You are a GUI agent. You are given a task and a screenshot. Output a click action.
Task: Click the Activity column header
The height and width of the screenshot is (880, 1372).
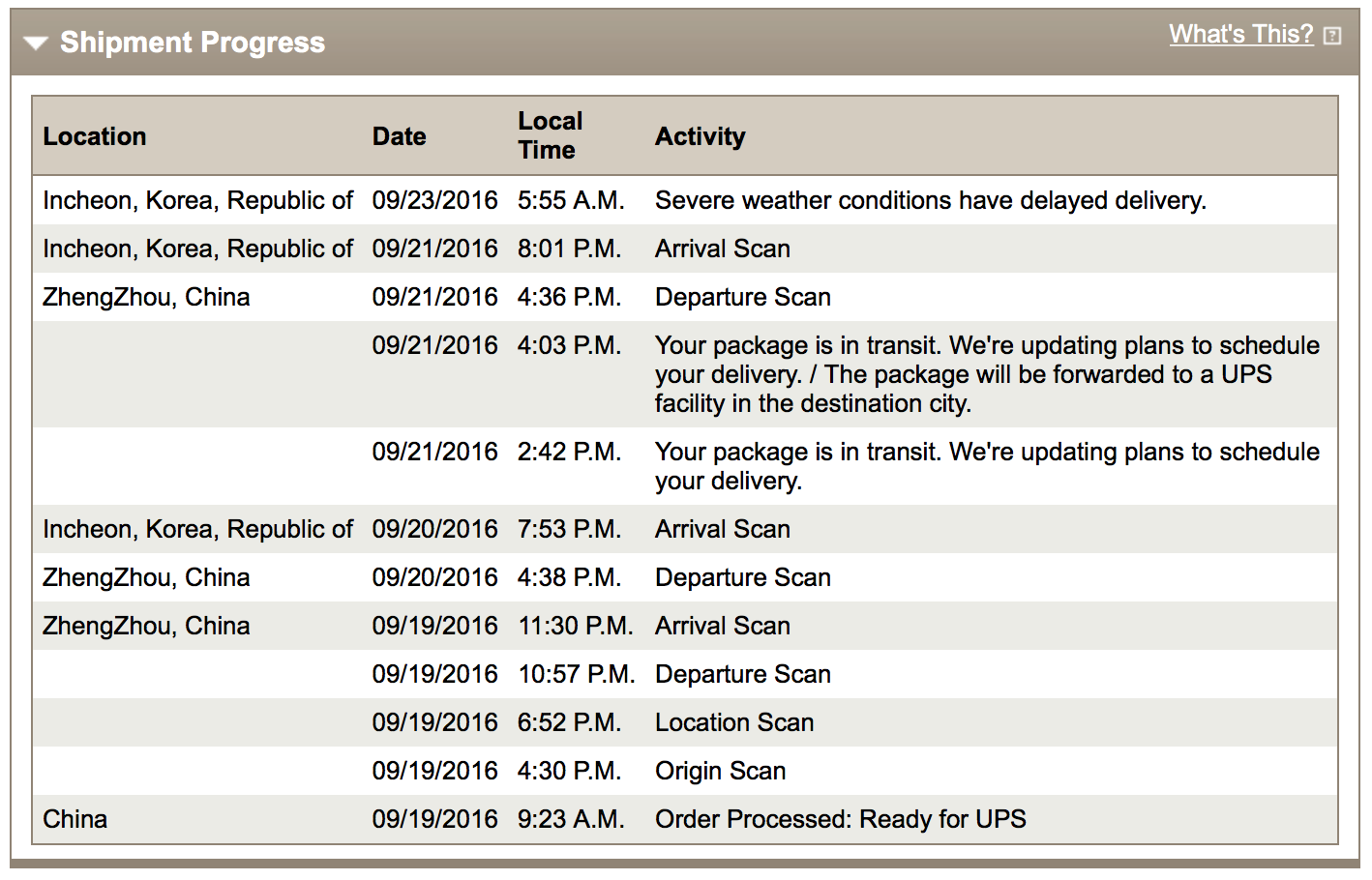pos(700,136)
